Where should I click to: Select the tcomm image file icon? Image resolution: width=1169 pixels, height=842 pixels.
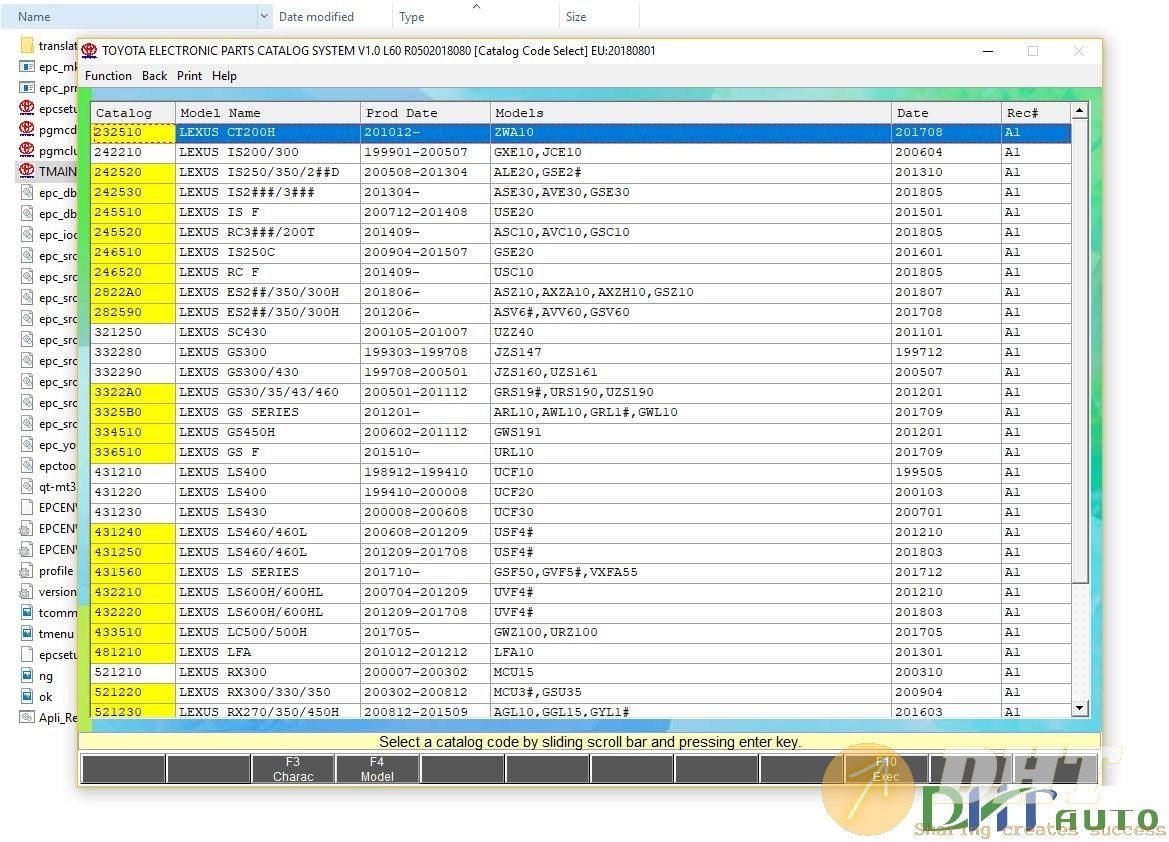pos(27,612)
